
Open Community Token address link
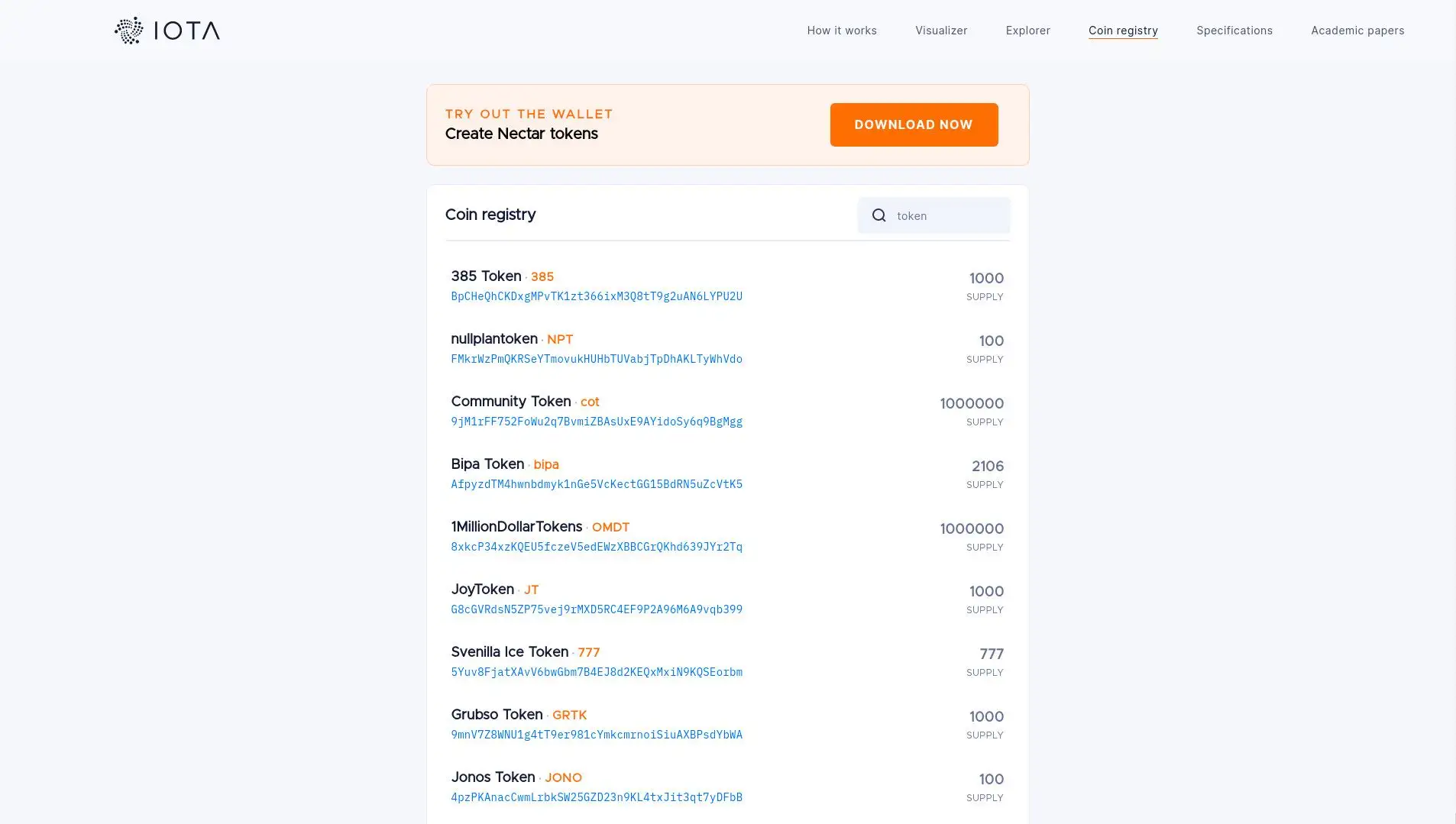(x=597, y=422)
